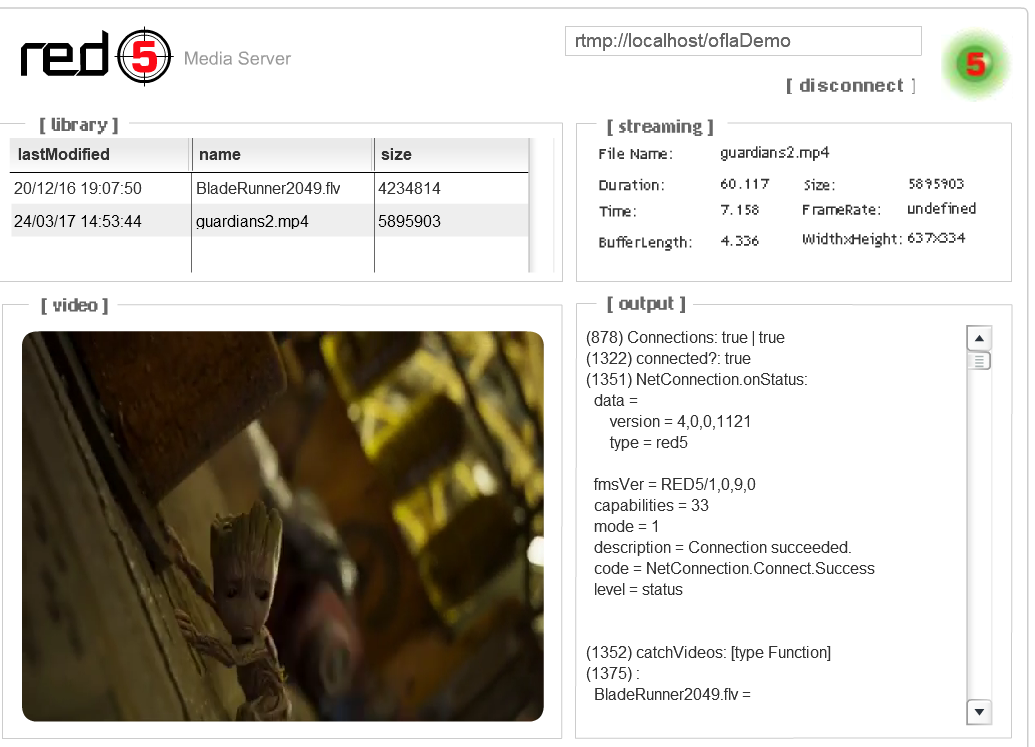The image size is (1035, 747).
Task: Click output line 'type = red5'
Action: click(648, 442)
